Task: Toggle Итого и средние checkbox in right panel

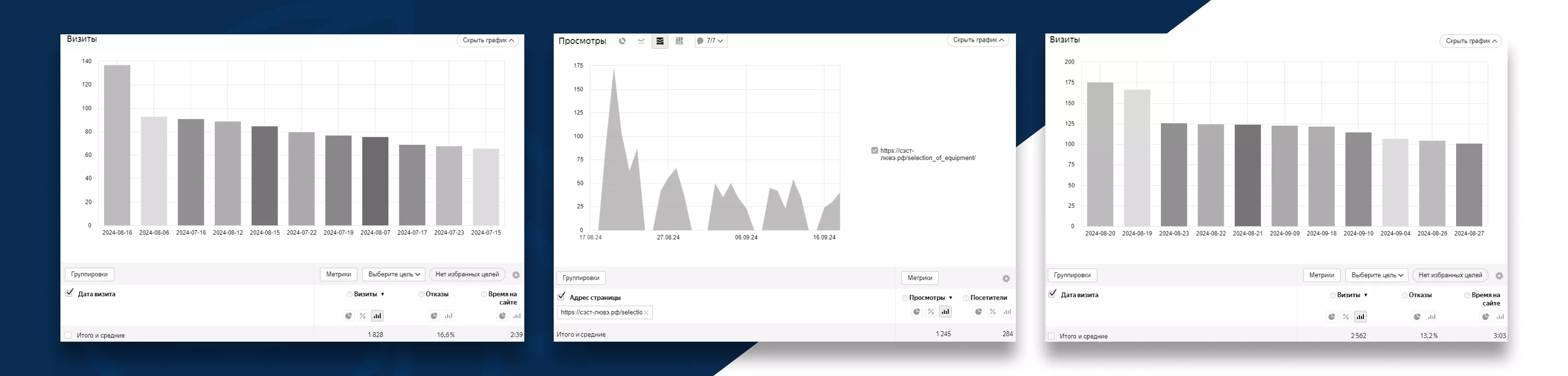Action: (x=1051, y=336)
